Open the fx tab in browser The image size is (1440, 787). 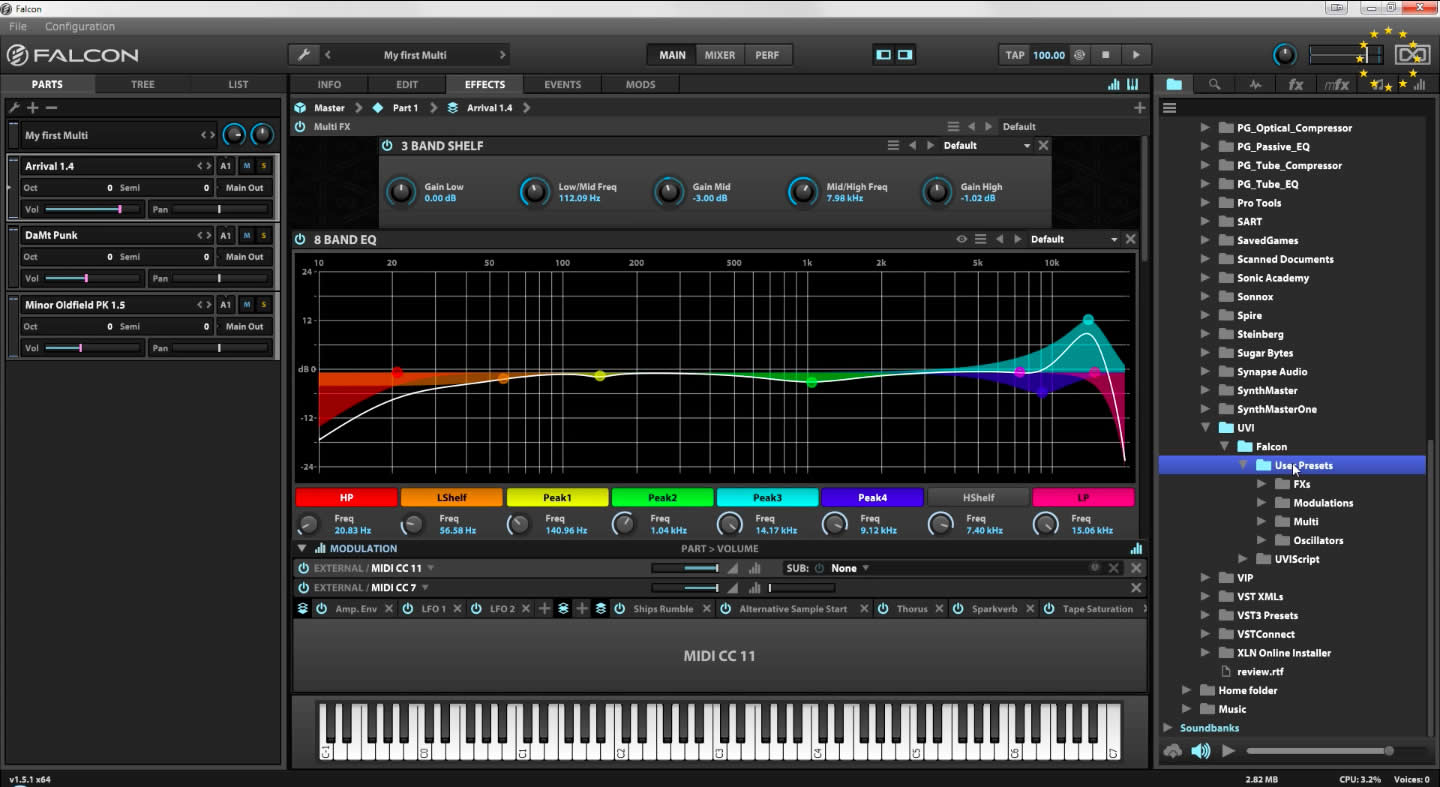pyautogui.click(x=1296, y=85)
